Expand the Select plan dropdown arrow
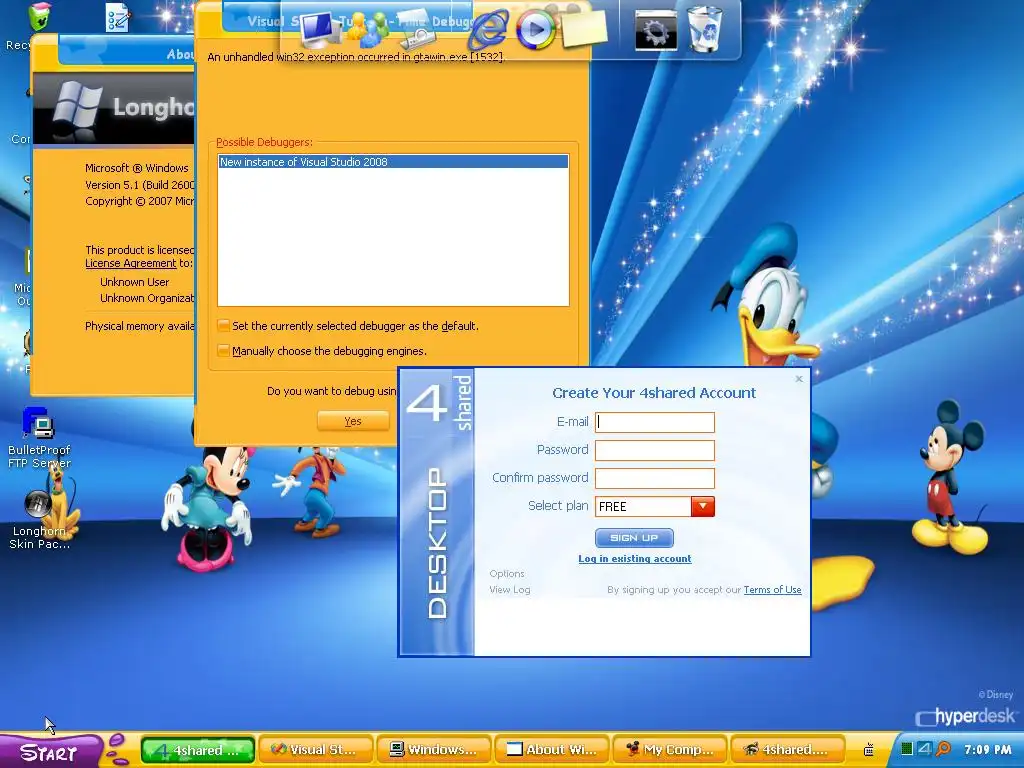Viewport: 1024px width, 768px height. pyautogui.click(x=703, y=506)
